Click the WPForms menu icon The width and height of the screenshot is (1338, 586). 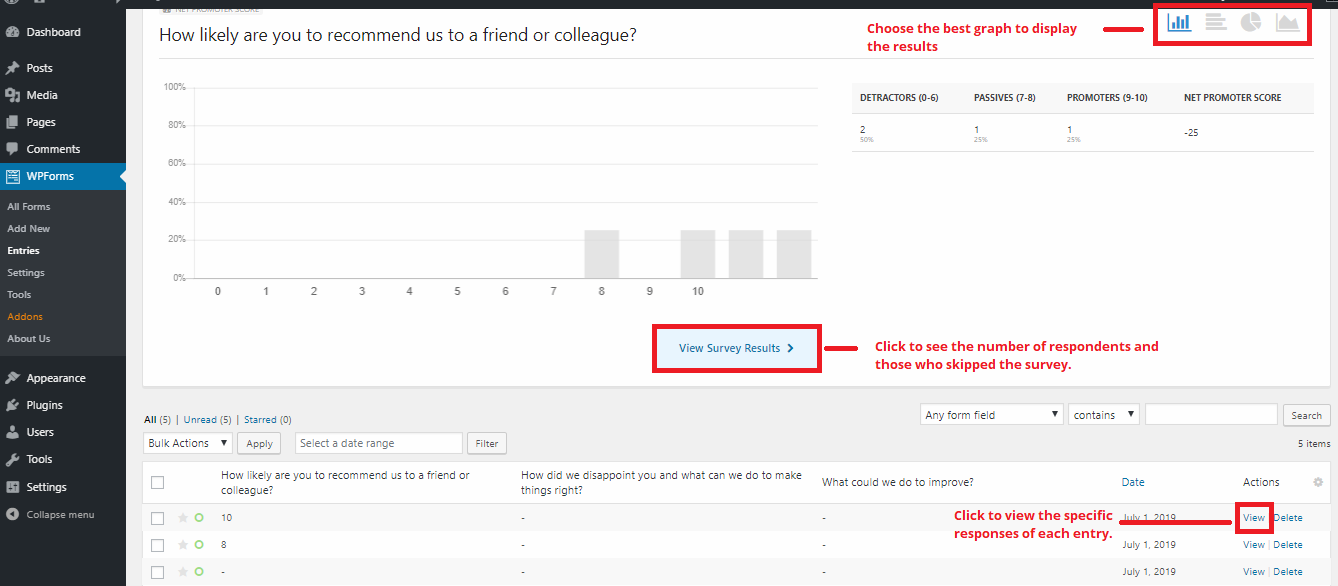[12, 176]
